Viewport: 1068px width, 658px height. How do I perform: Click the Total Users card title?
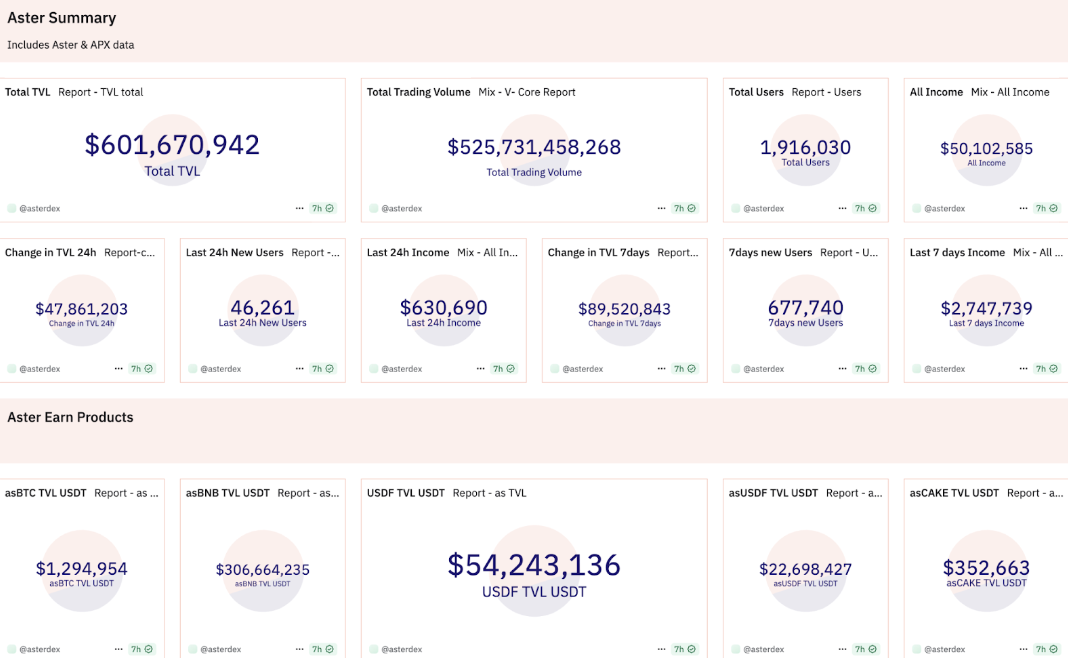coord(756,92)
